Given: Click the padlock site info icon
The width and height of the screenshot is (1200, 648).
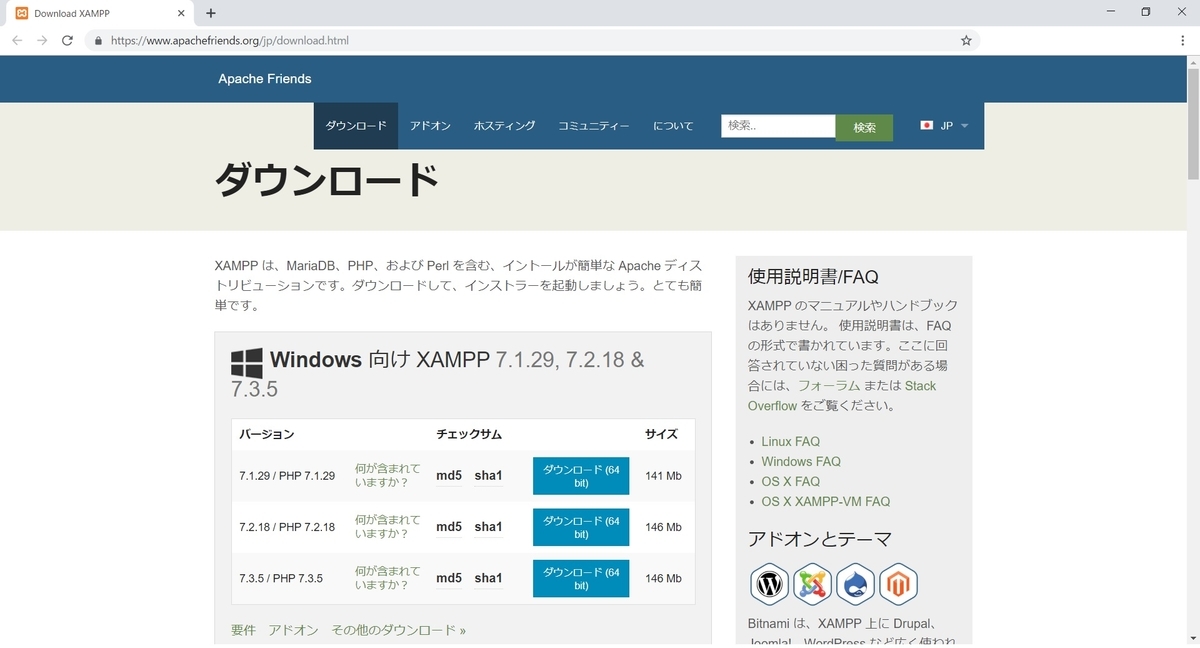Looking at the screenshot, I should [98, 41].
